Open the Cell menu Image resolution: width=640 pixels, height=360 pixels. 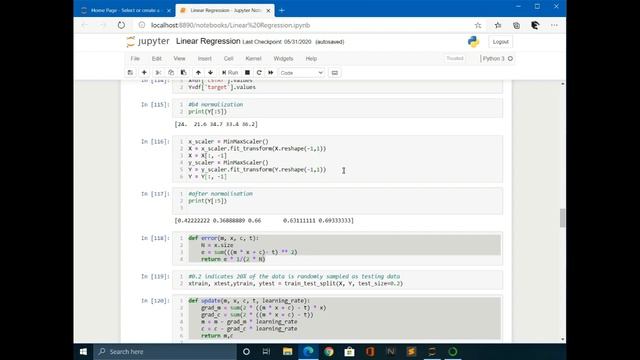pyautogui.click(x=229, y=58)
